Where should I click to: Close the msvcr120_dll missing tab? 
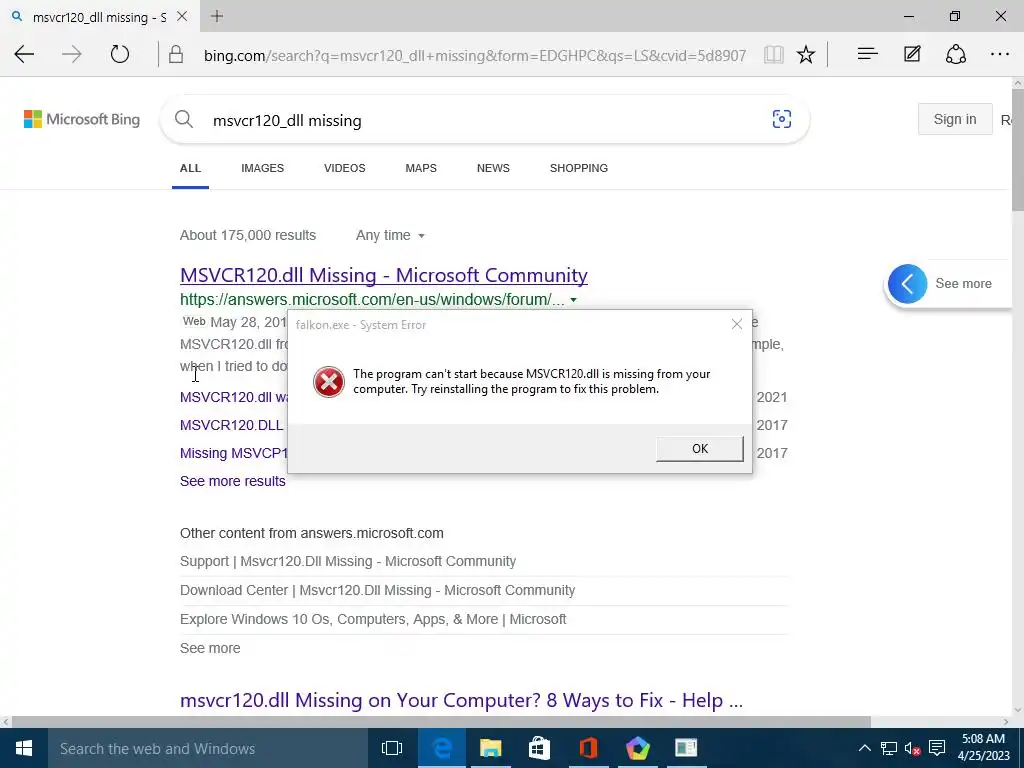[x=182, y=16]
